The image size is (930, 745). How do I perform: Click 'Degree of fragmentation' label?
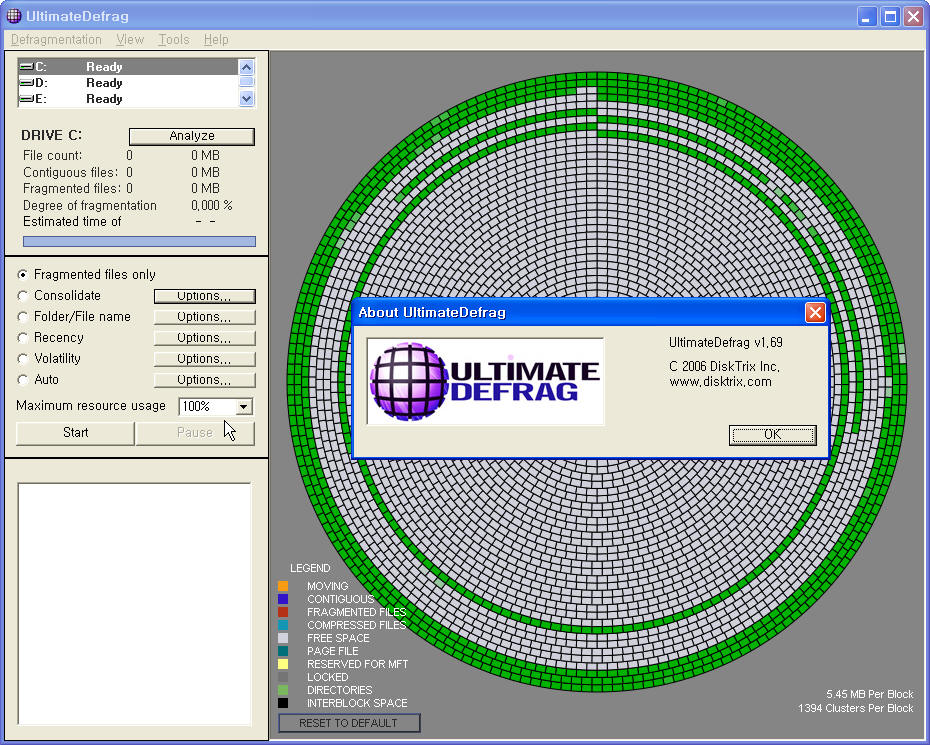(90, 206)
